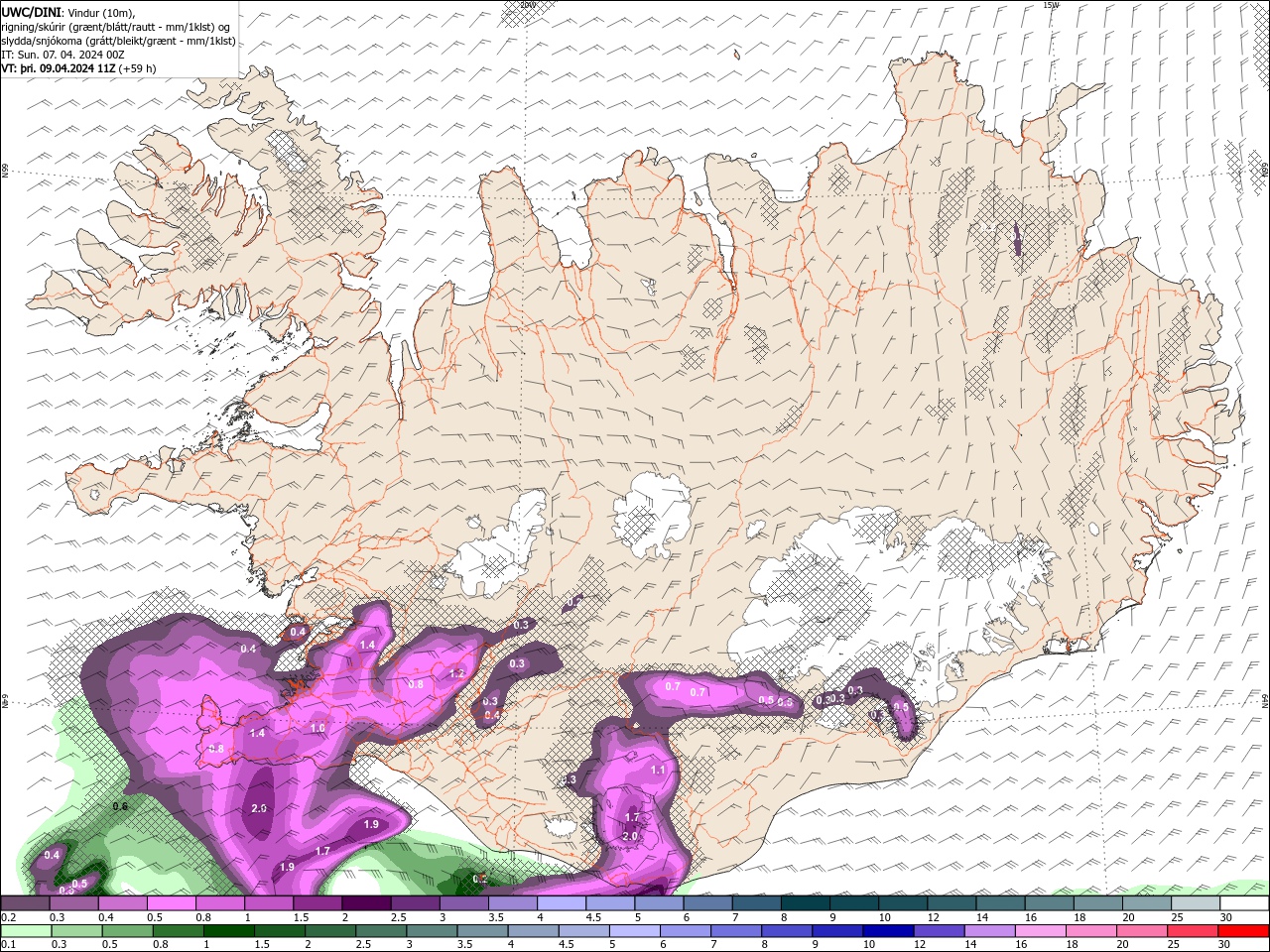
Task: Click the 15W longitude label
Action: click(1051, 5)
